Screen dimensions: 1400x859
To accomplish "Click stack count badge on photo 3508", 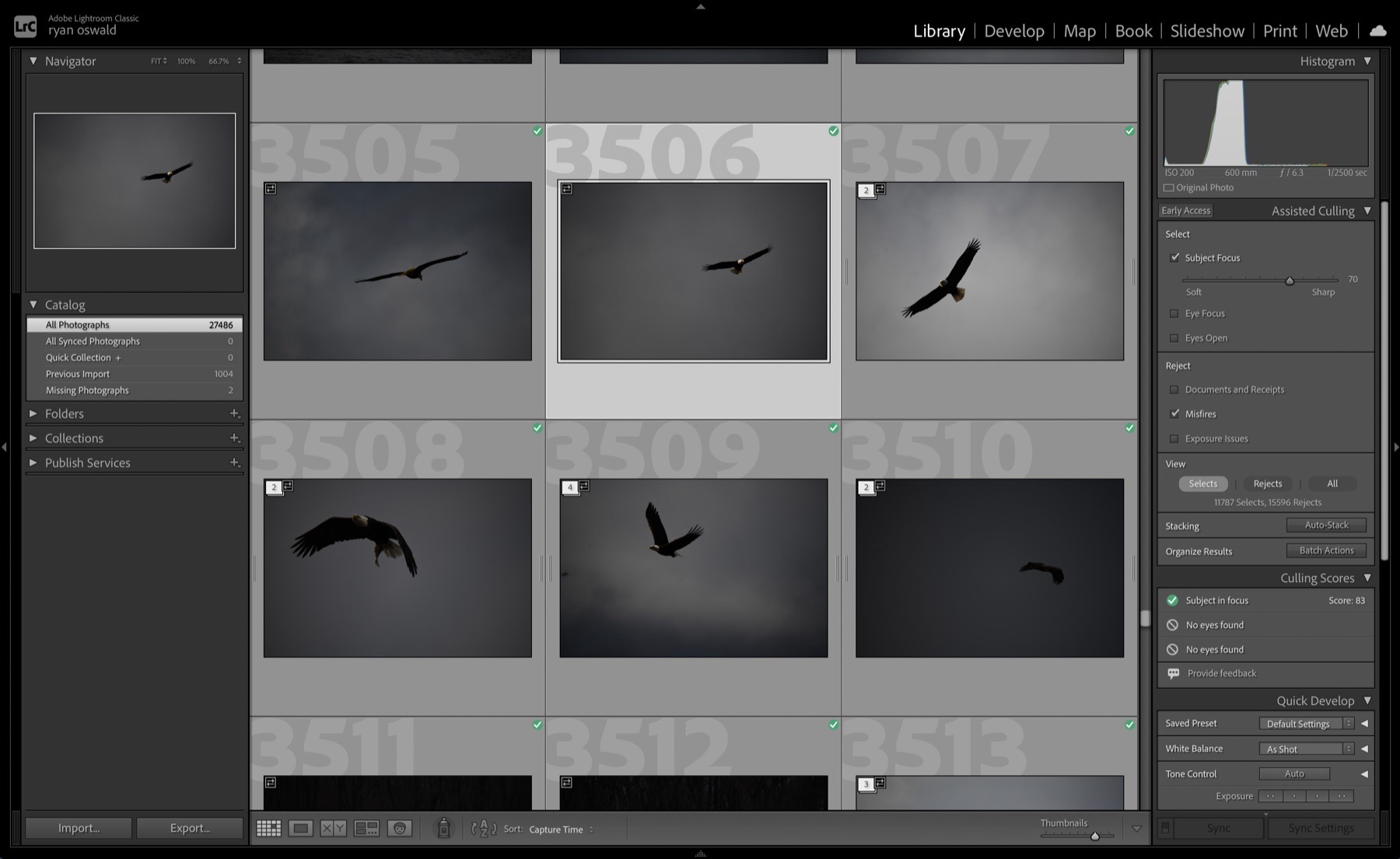I will 274,487.
